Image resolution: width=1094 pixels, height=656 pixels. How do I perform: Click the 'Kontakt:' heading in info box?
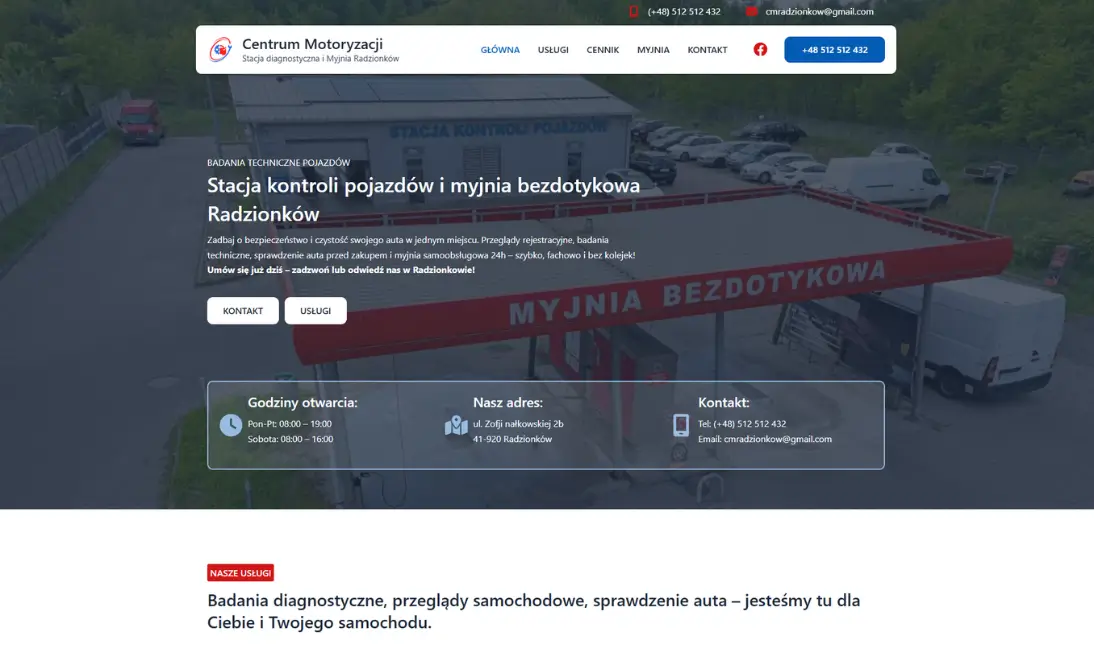724,403
